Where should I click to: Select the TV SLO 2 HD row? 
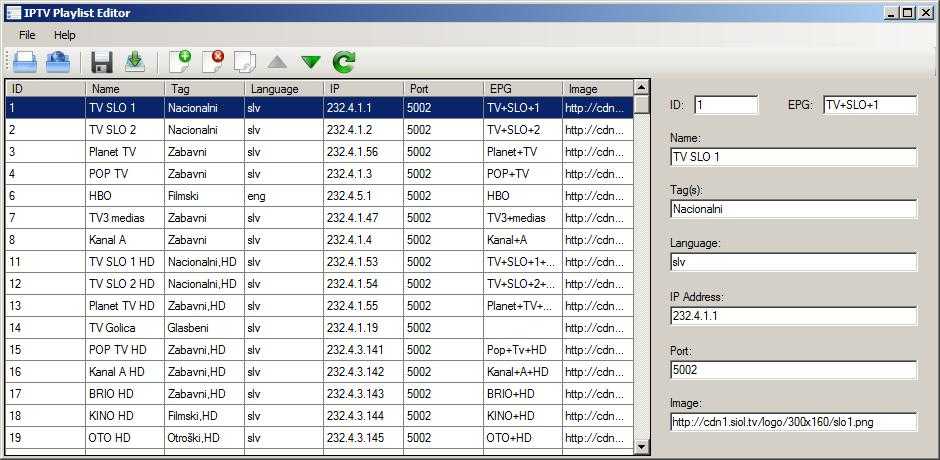320,284
